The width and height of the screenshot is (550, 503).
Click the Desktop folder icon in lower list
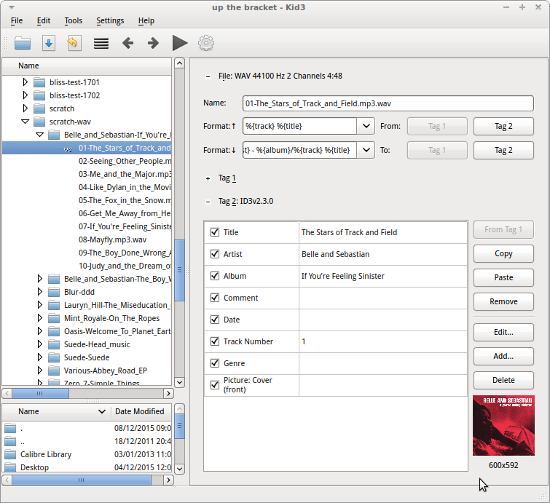tap(10, 467)
